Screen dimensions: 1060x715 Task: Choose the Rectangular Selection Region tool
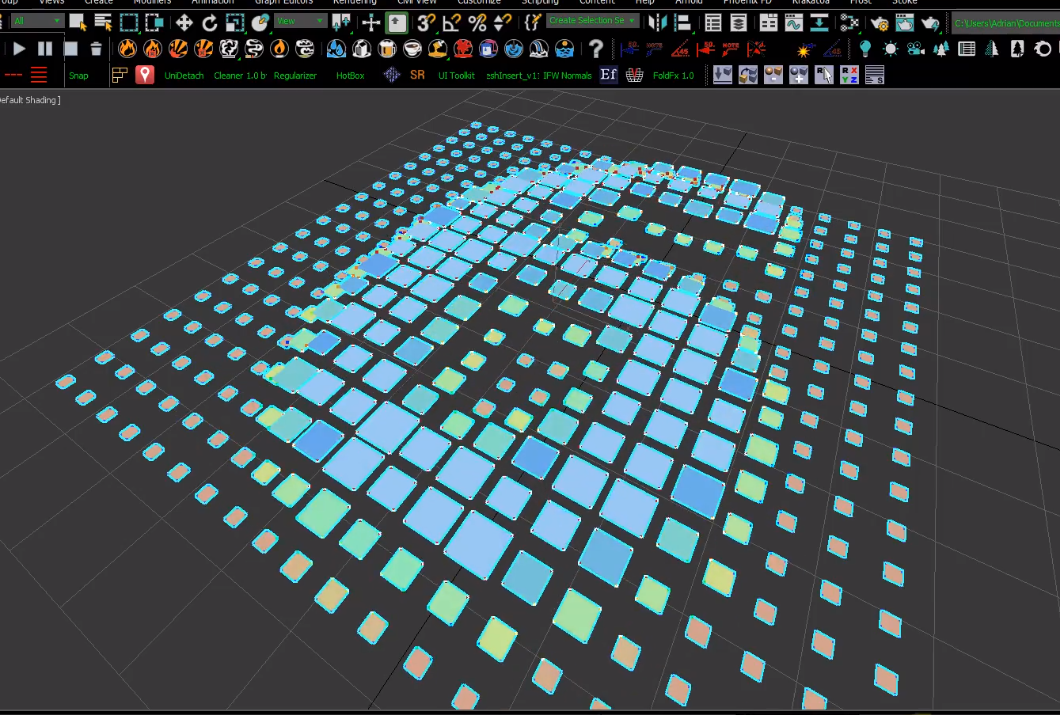point(128,23)
